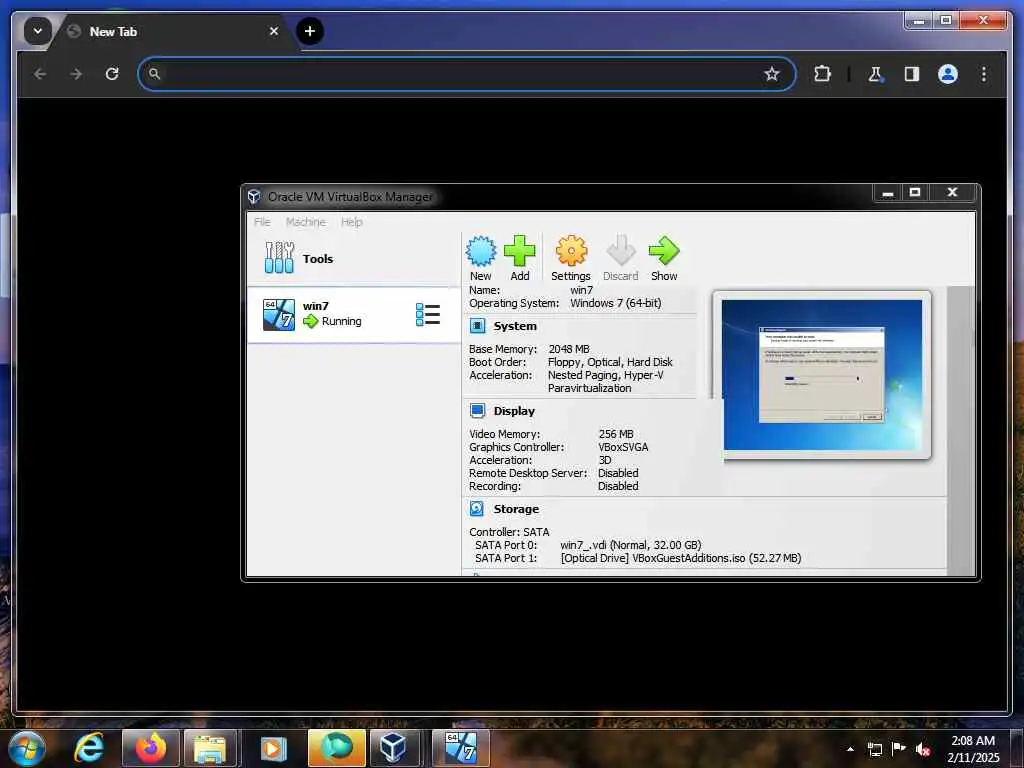Click the browser forward arrow

76,74
